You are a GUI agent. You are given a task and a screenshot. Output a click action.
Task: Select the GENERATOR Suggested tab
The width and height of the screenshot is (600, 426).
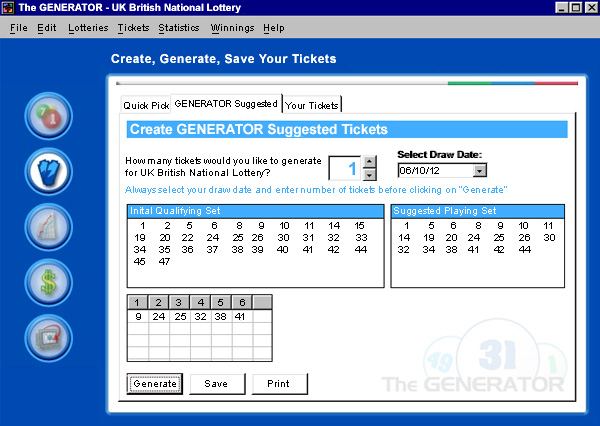(x=226, y=104)
